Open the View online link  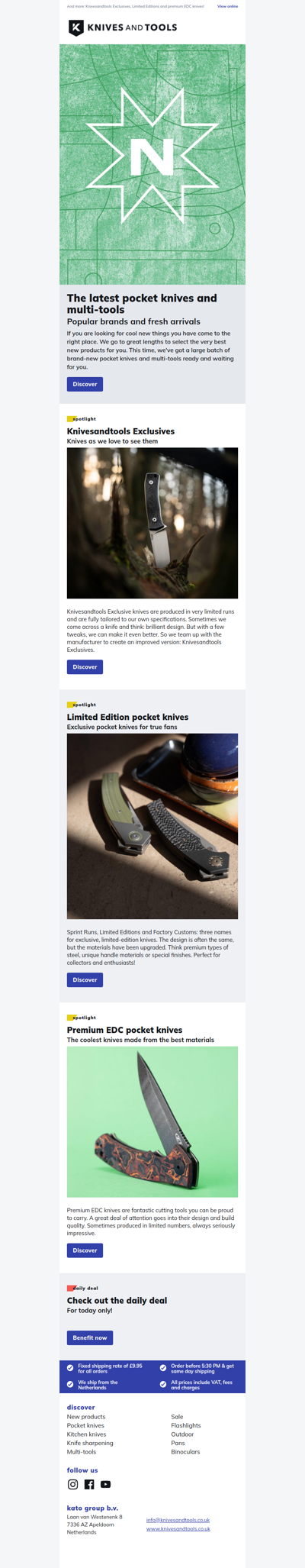[227, 6]
